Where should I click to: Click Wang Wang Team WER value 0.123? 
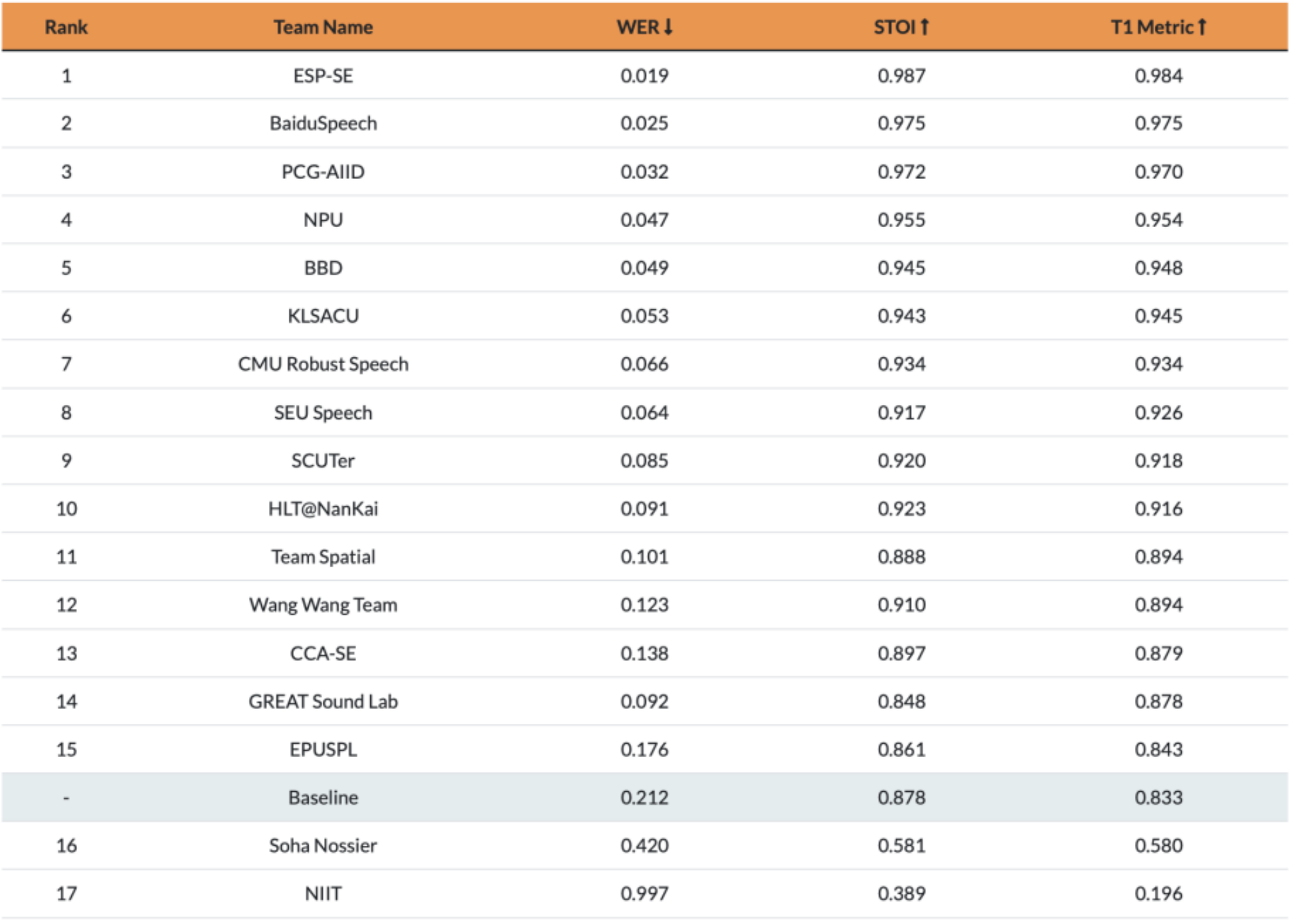point(644,605)
